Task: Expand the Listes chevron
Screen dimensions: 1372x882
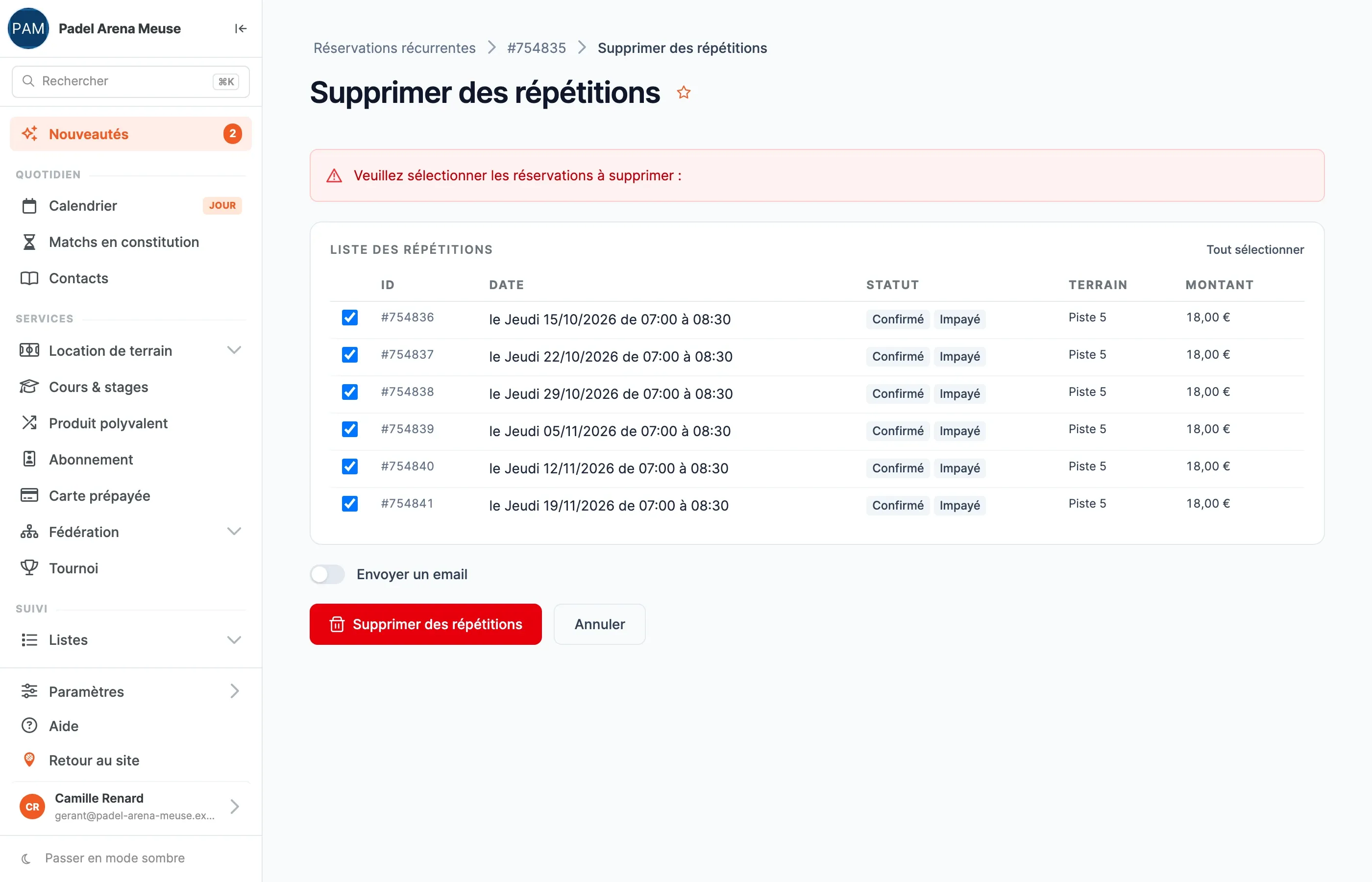Action: tap(234, 640)
